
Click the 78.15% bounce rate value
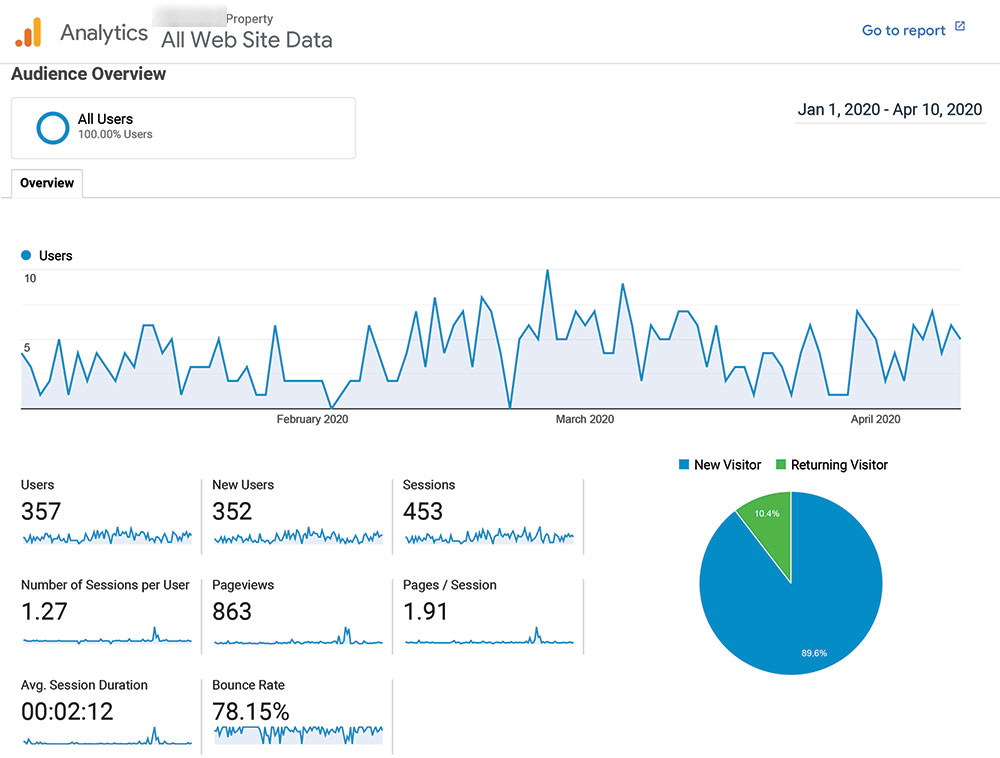[x=251, y=711]
